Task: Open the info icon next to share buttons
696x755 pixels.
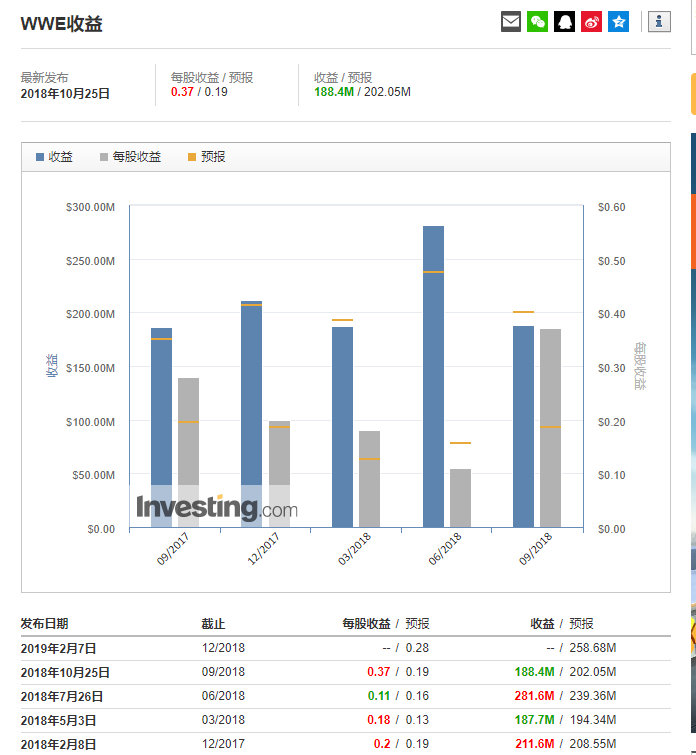Action: click(659, 22)
